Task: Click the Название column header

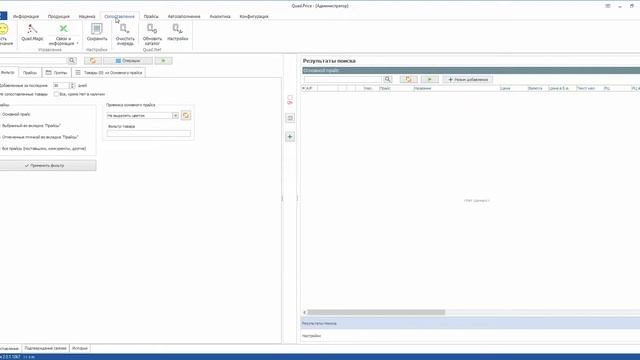Action: tap(456, 88)
